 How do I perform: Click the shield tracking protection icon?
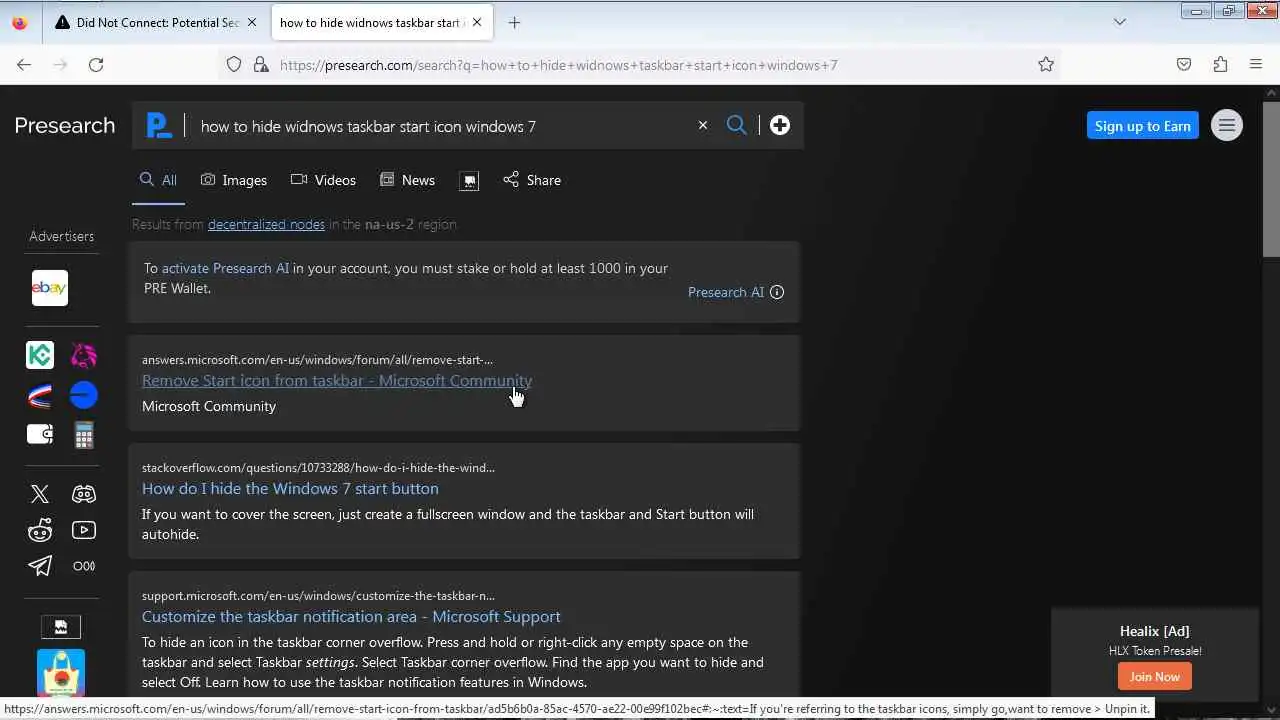[x=234, y=64]
